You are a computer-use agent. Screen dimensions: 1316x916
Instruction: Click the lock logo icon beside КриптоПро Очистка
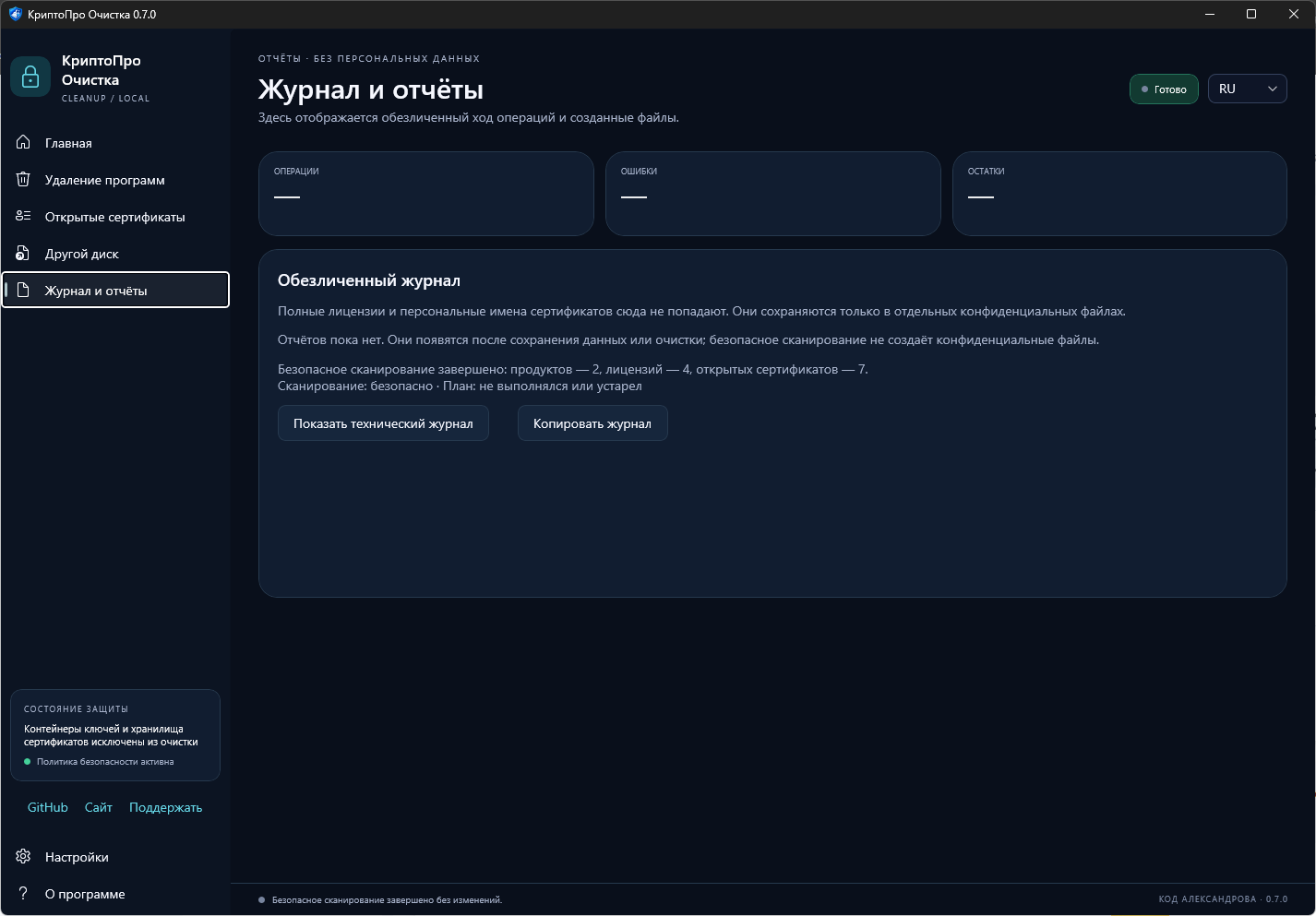(30, 77)
